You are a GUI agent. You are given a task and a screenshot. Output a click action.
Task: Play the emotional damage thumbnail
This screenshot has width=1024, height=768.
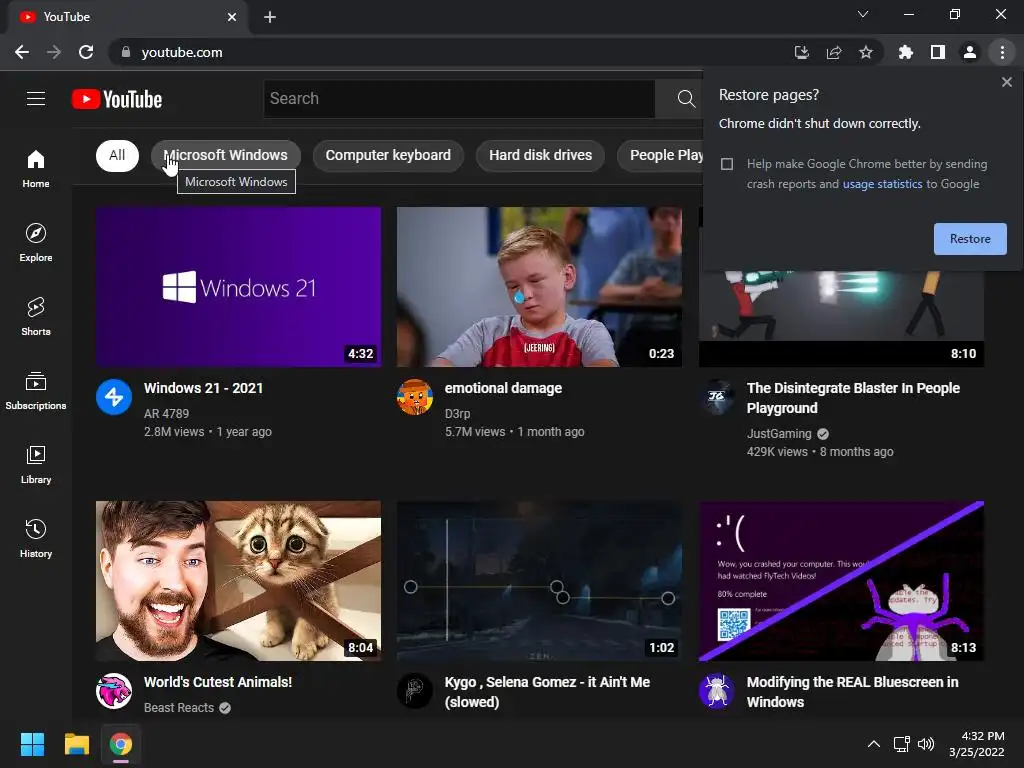[x=539, y=287]
